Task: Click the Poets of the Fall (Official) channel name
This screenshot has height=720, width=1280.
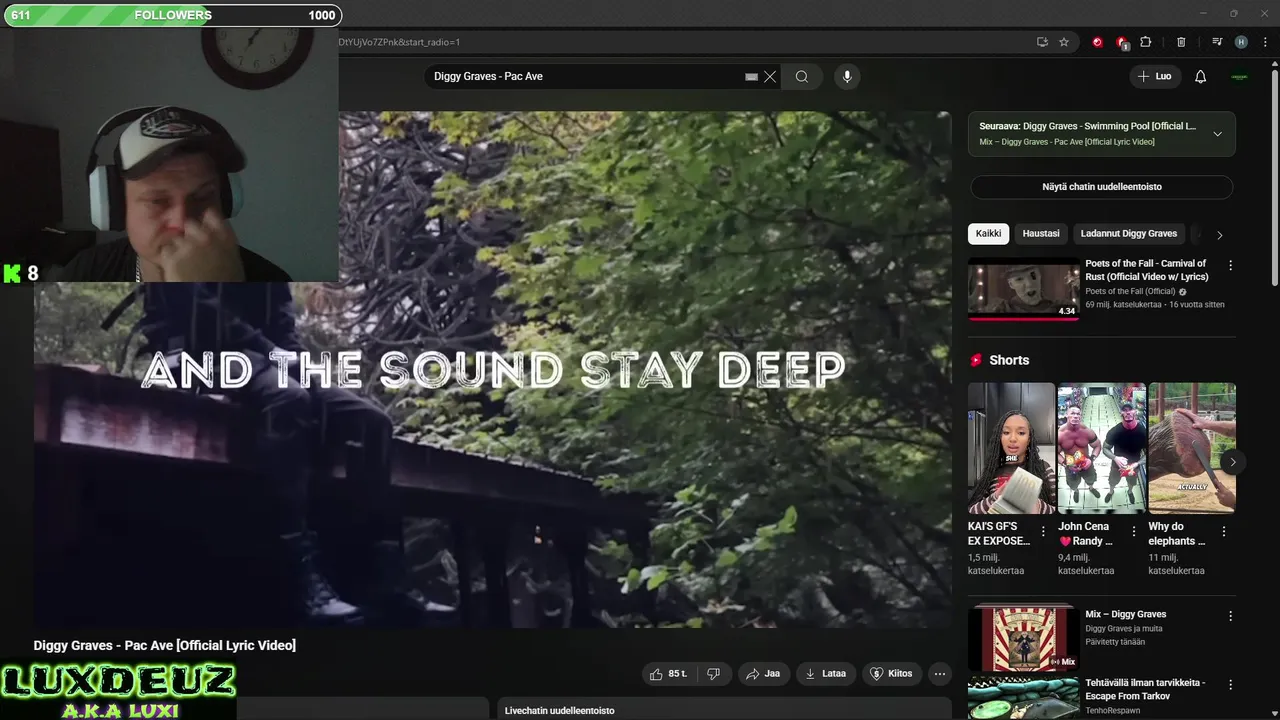Action: click(1130, 292)
